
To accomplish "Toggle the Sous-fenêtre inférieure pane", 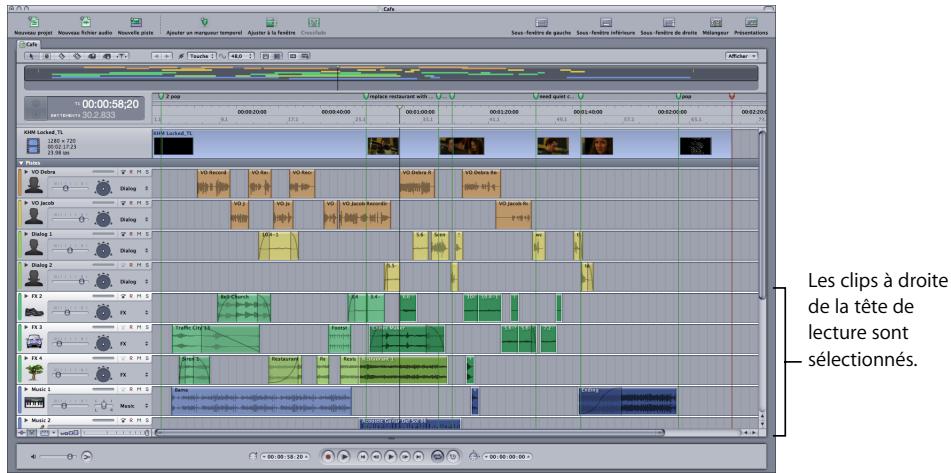I will [x=605, y=22].
